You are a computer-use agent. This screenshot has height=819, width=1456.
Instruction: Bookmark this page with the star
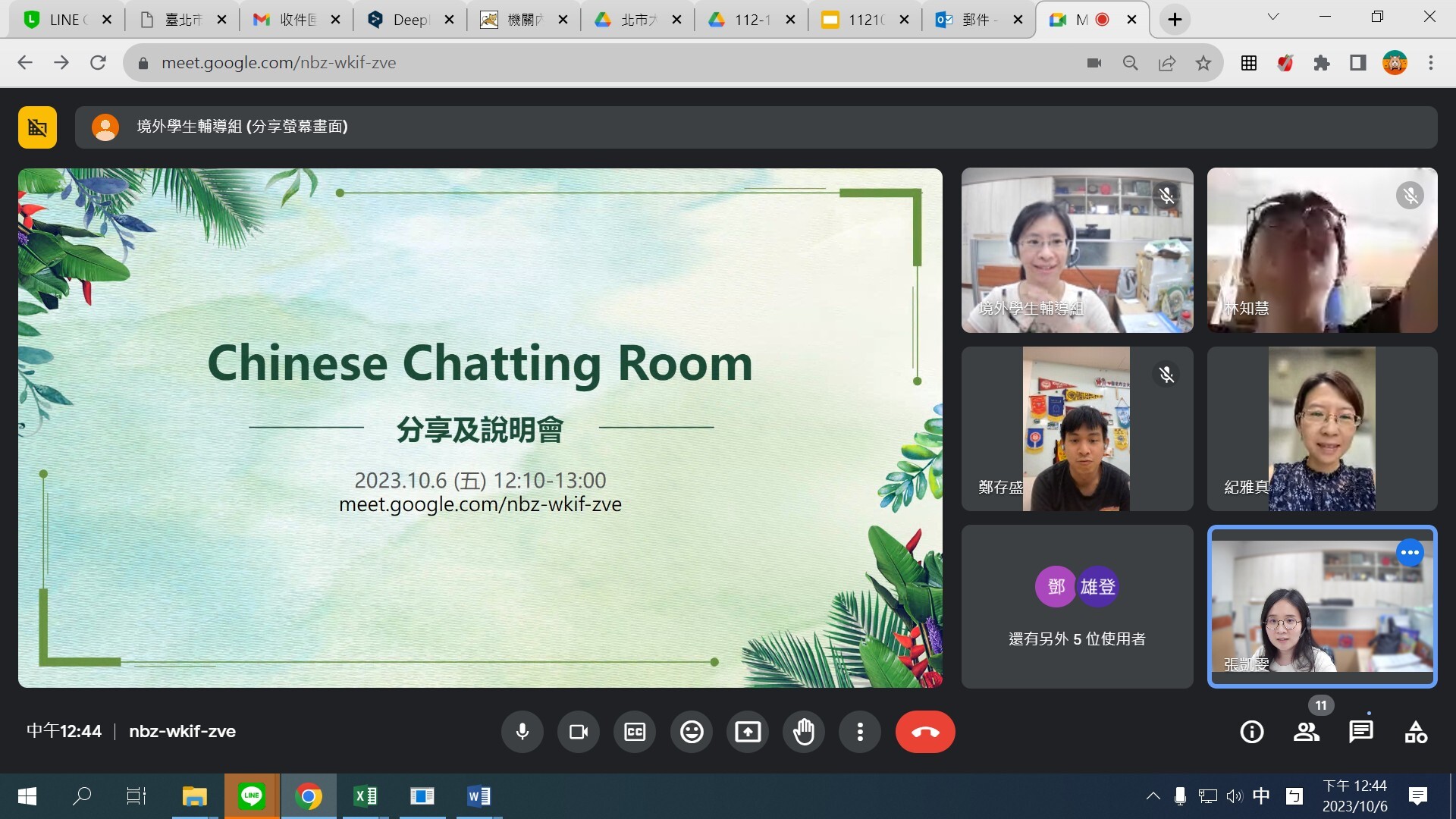point(1203,63)
